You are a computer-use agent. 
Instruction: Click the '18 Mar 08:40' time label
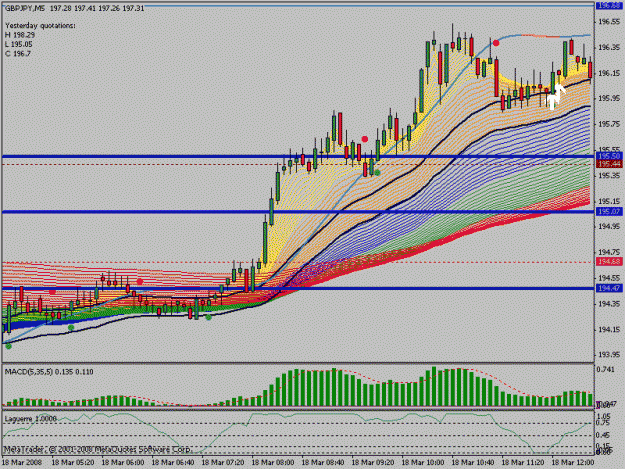pos(323,462)
